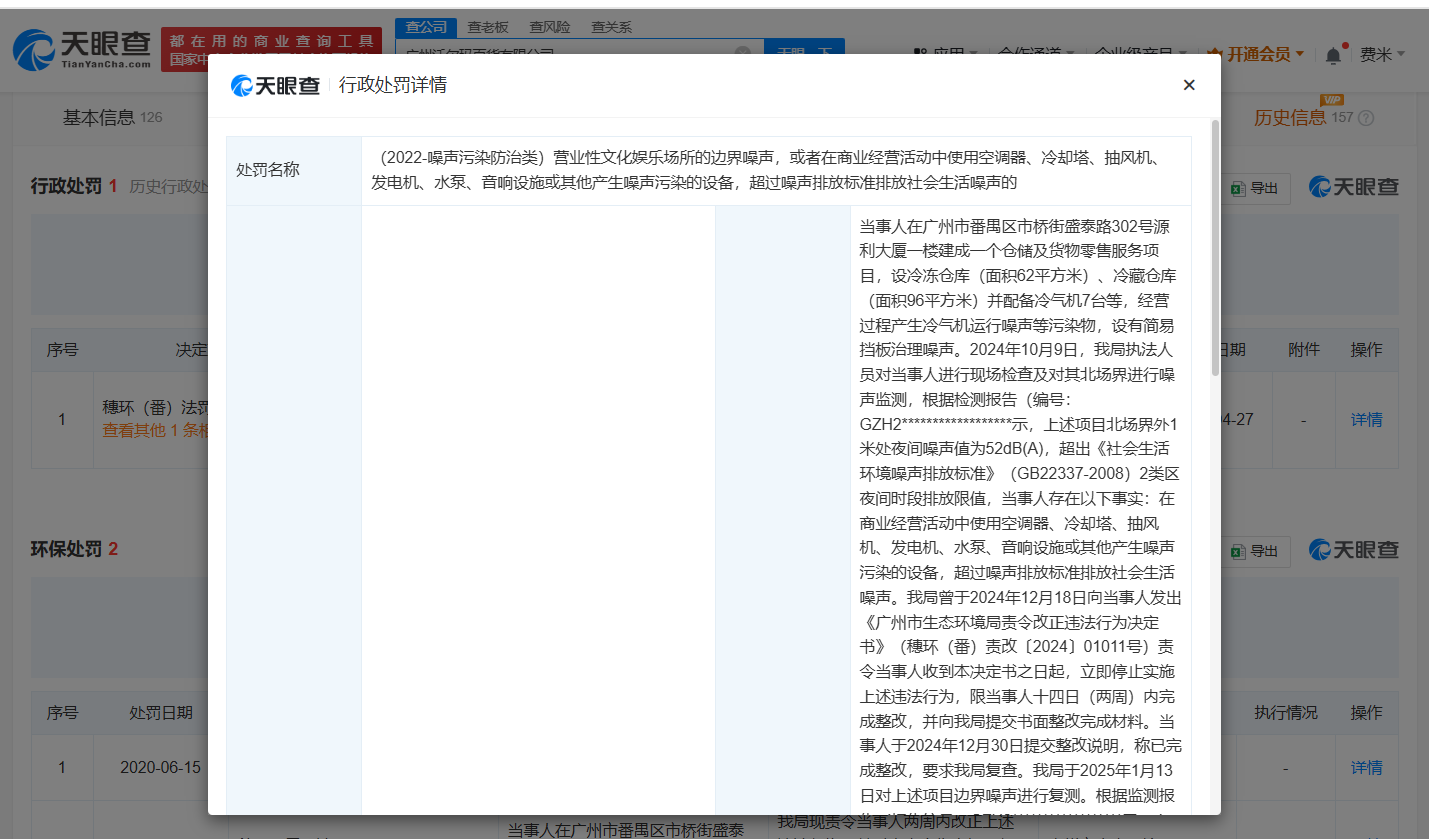1429x839 pixels.
Task: Expand the 开通会员 dropdown
Action: tap(1256, 54)
